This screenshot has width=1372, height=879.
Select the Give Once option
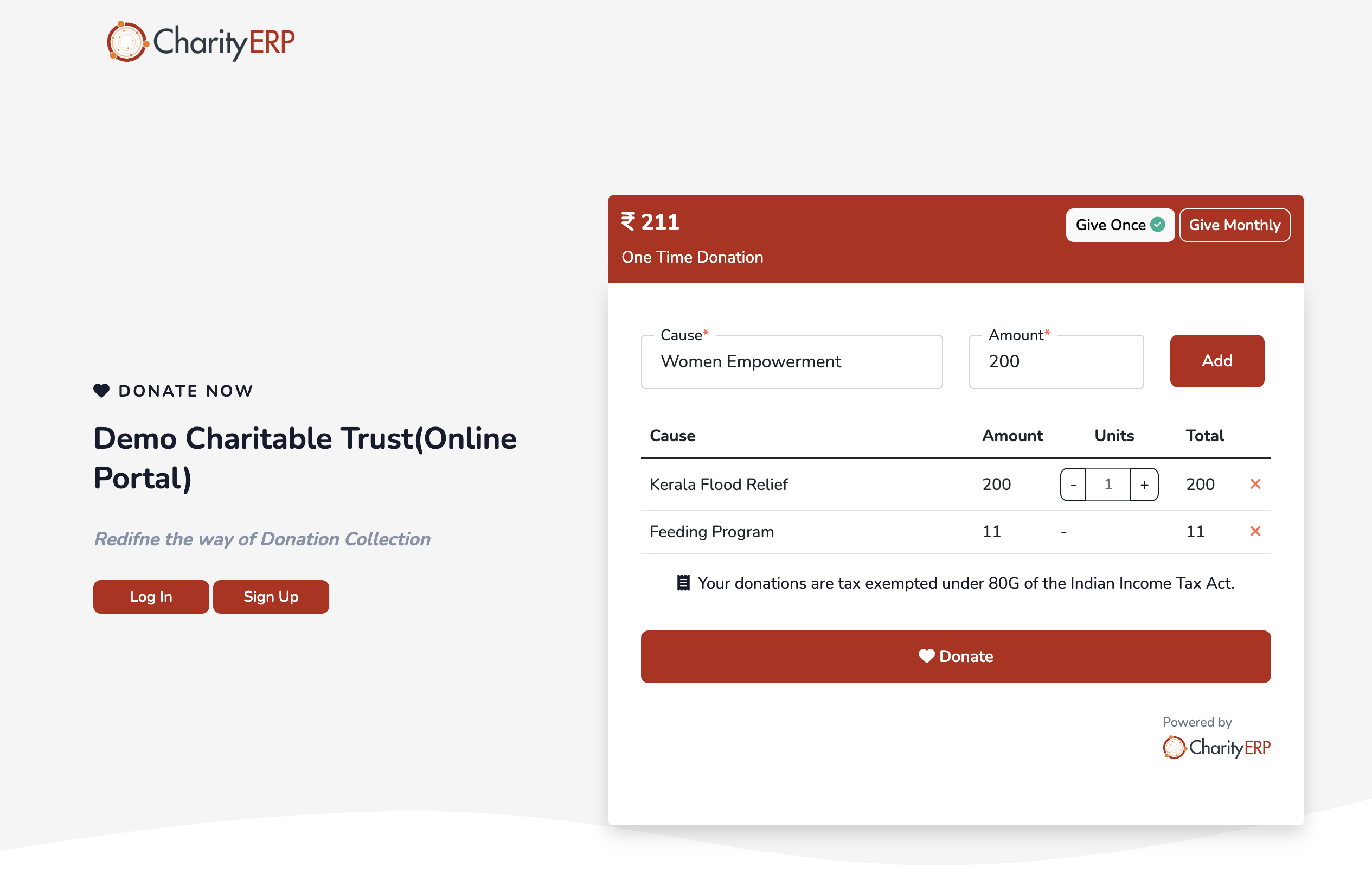click(x=1111, y=225)
